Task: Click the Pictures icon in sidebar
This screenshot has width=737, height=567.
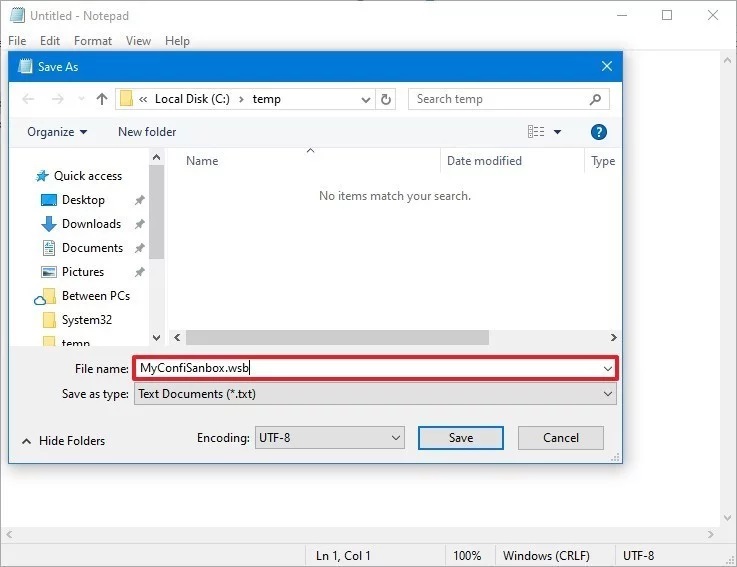Action: click(x=49, y=272)
